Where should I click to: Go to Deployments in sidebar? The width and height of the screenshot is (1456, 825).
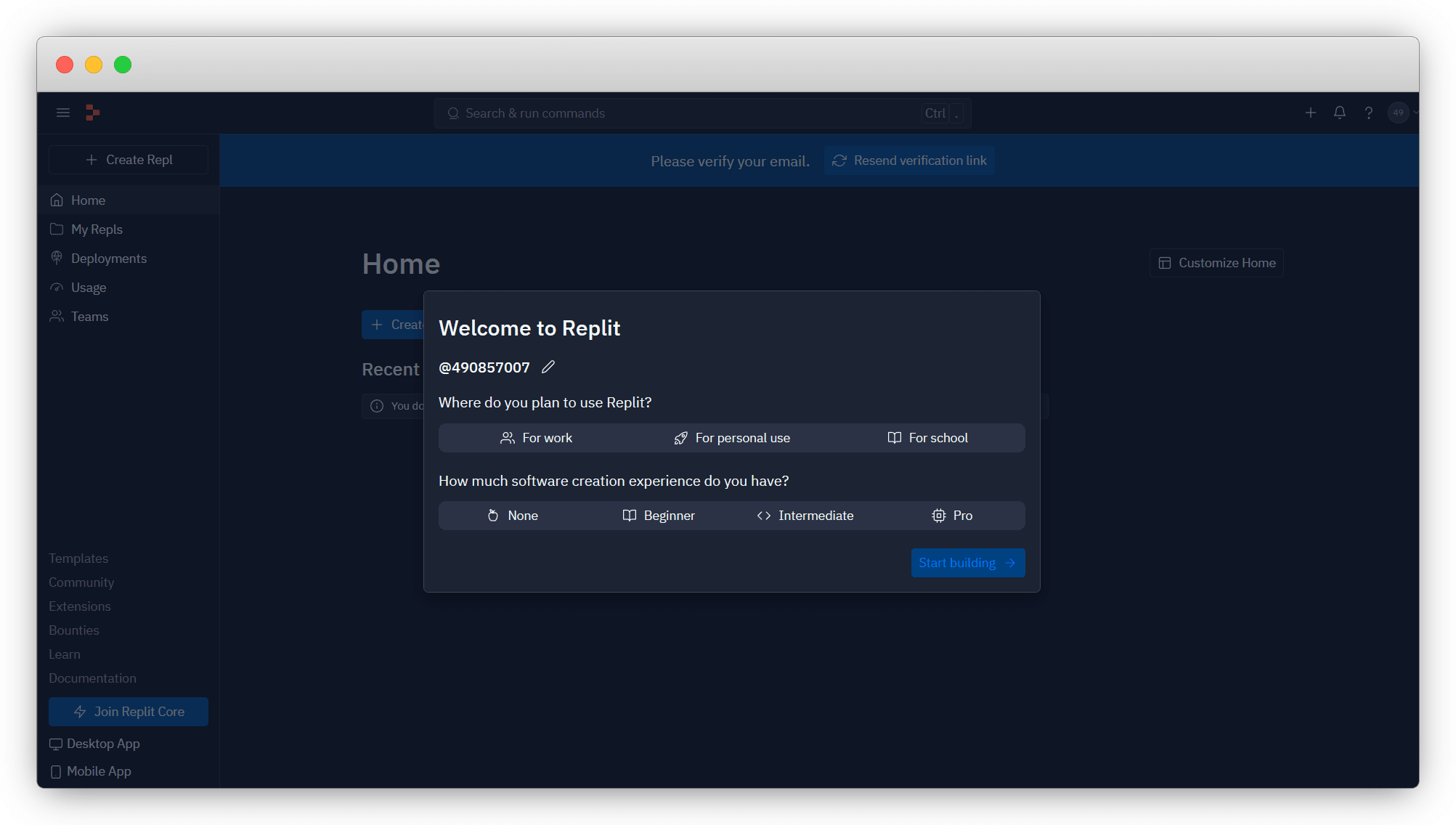click(x=108, y=259)
